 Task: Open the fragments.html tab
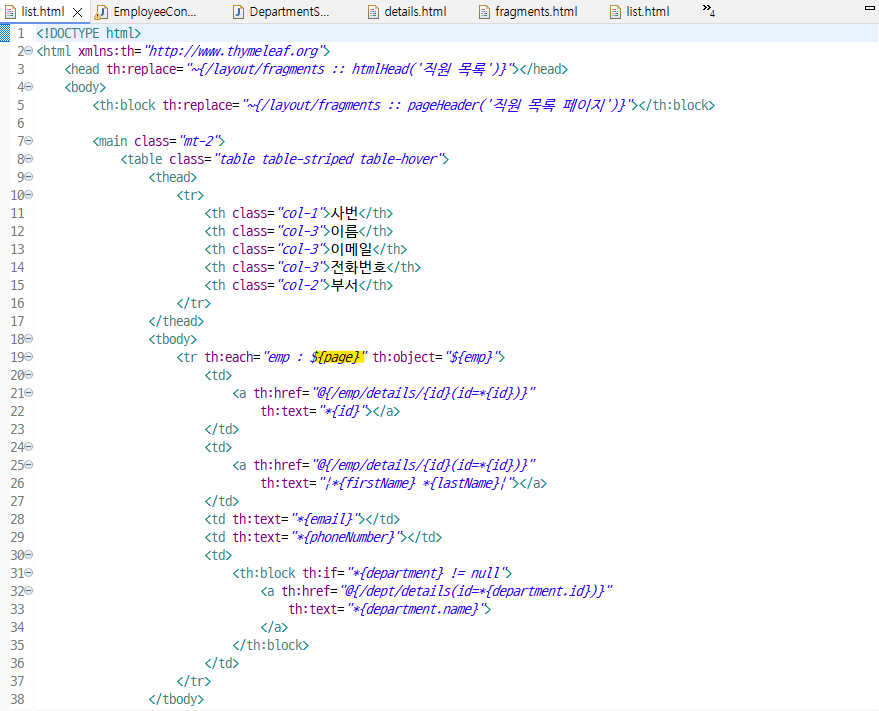(528, 12)
